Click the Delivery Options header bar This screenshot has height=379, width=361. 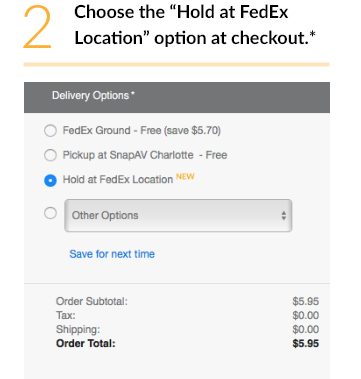click(177, 97)
